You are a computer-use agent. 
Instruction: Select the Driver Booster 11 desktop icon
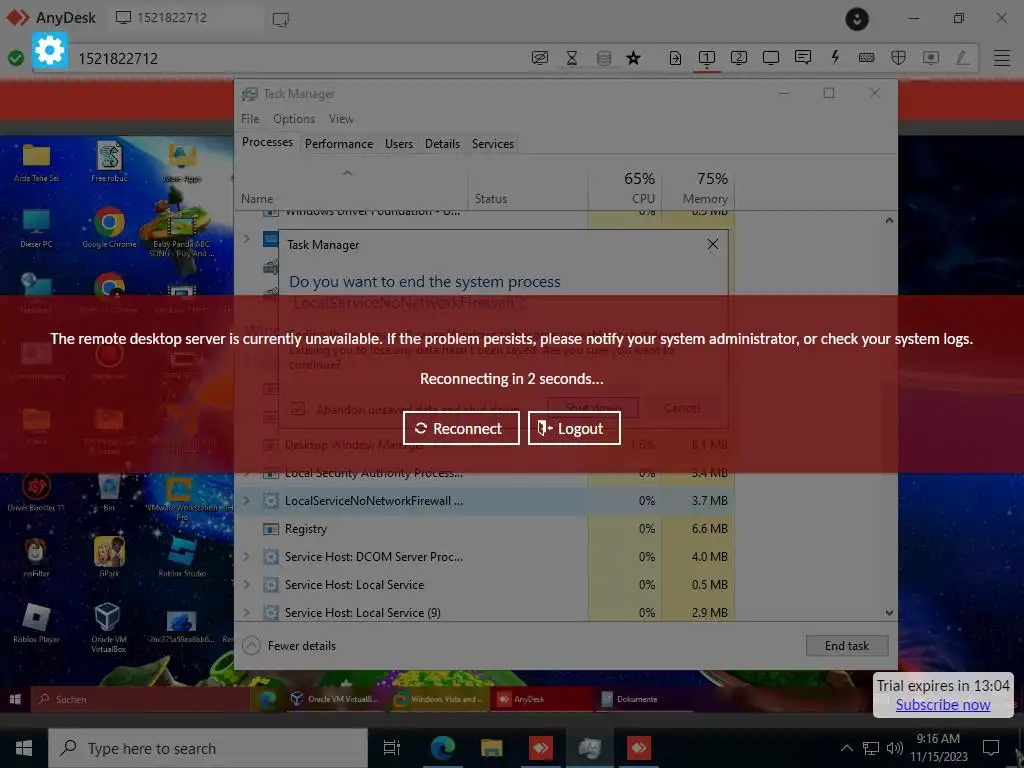tap(36, 492)
